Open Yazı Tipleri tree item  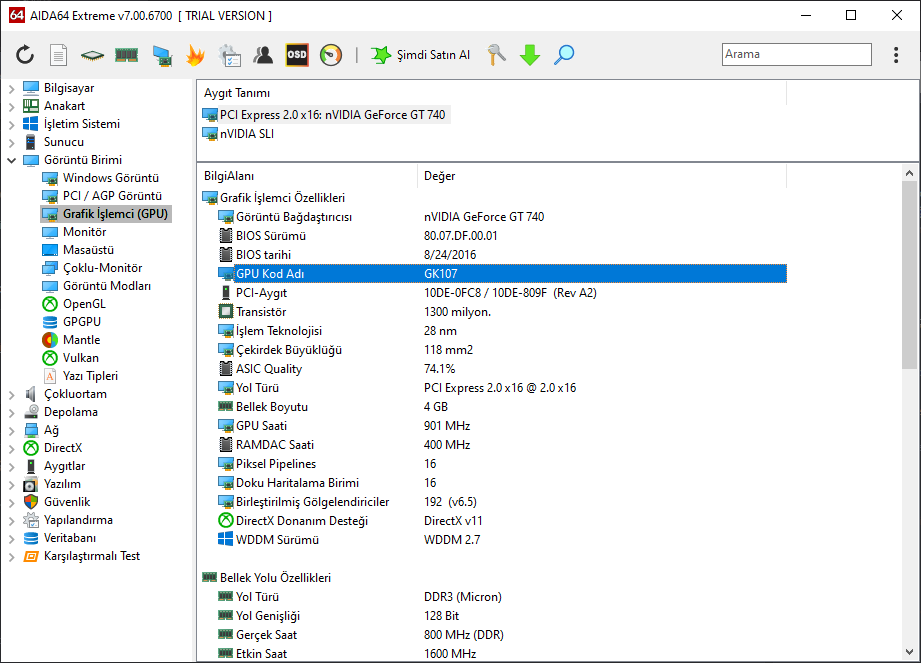(80, 376)
